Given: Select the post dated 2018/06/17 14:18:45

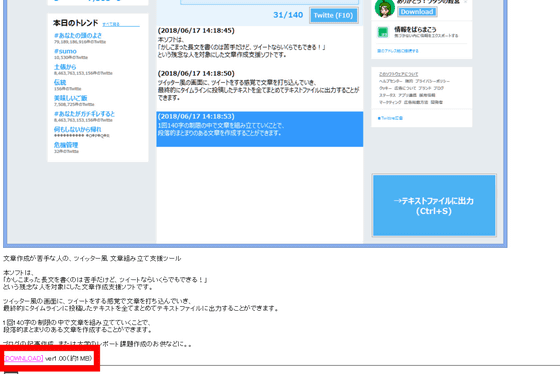Looking at the screenshot, I should click(260, 43).
